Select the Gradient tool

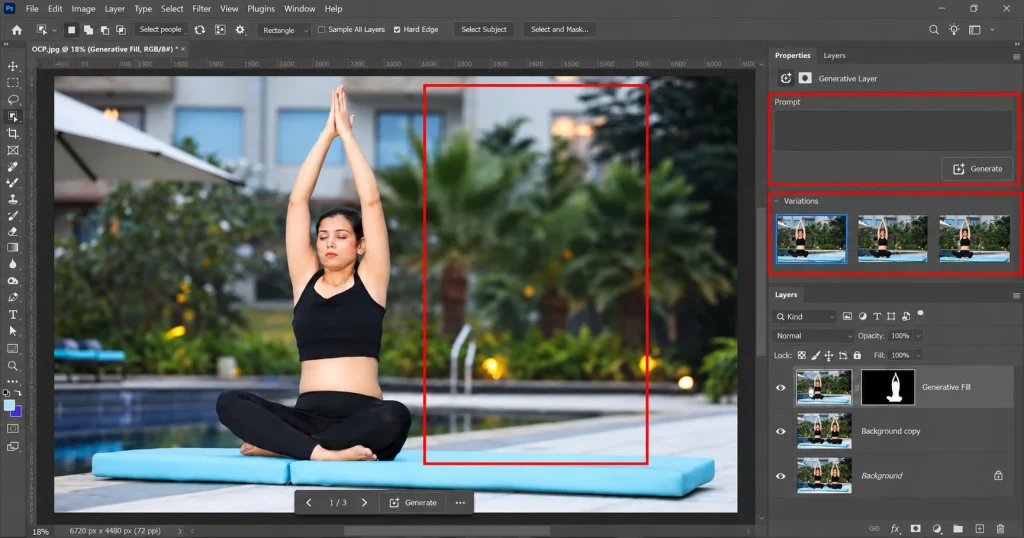(13, 248)
